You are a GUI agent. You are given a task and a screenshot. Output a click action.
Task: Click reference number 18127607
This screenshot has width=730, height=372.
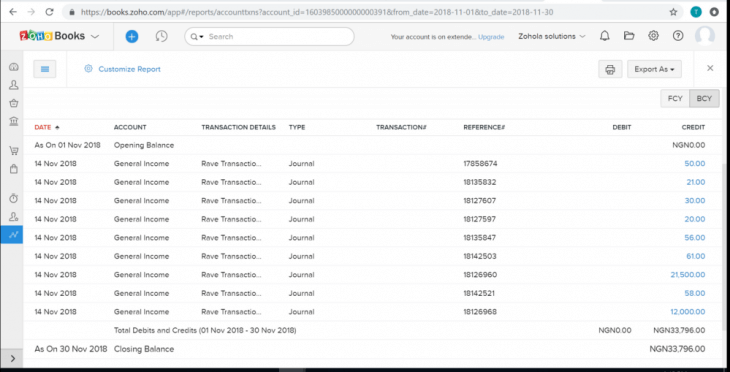(480, 201)
